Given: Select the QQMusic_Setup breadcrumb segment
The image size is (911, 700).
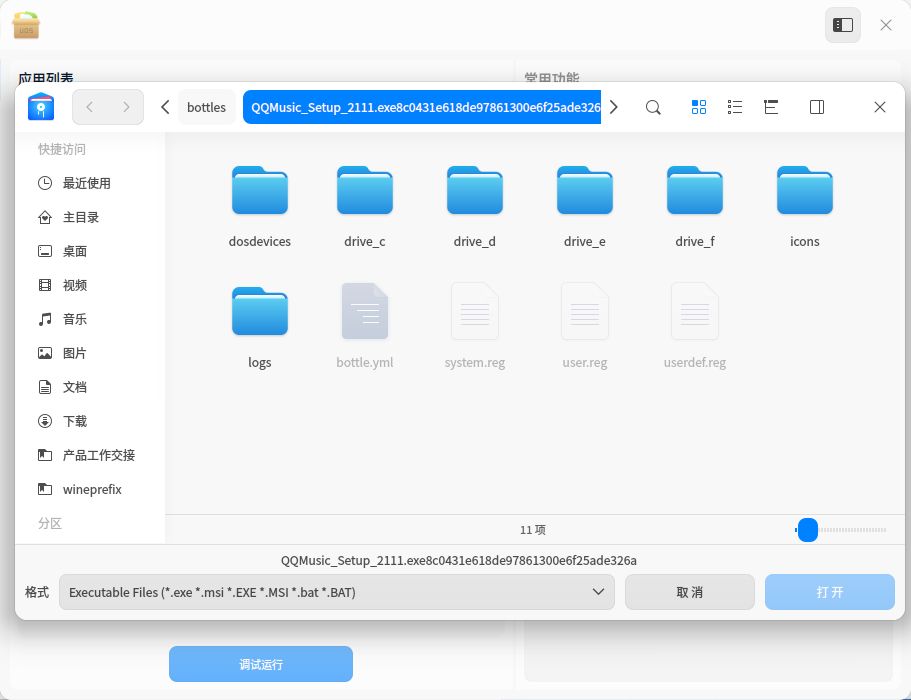Looking at the screenshot, I should [x=422, y=107].
